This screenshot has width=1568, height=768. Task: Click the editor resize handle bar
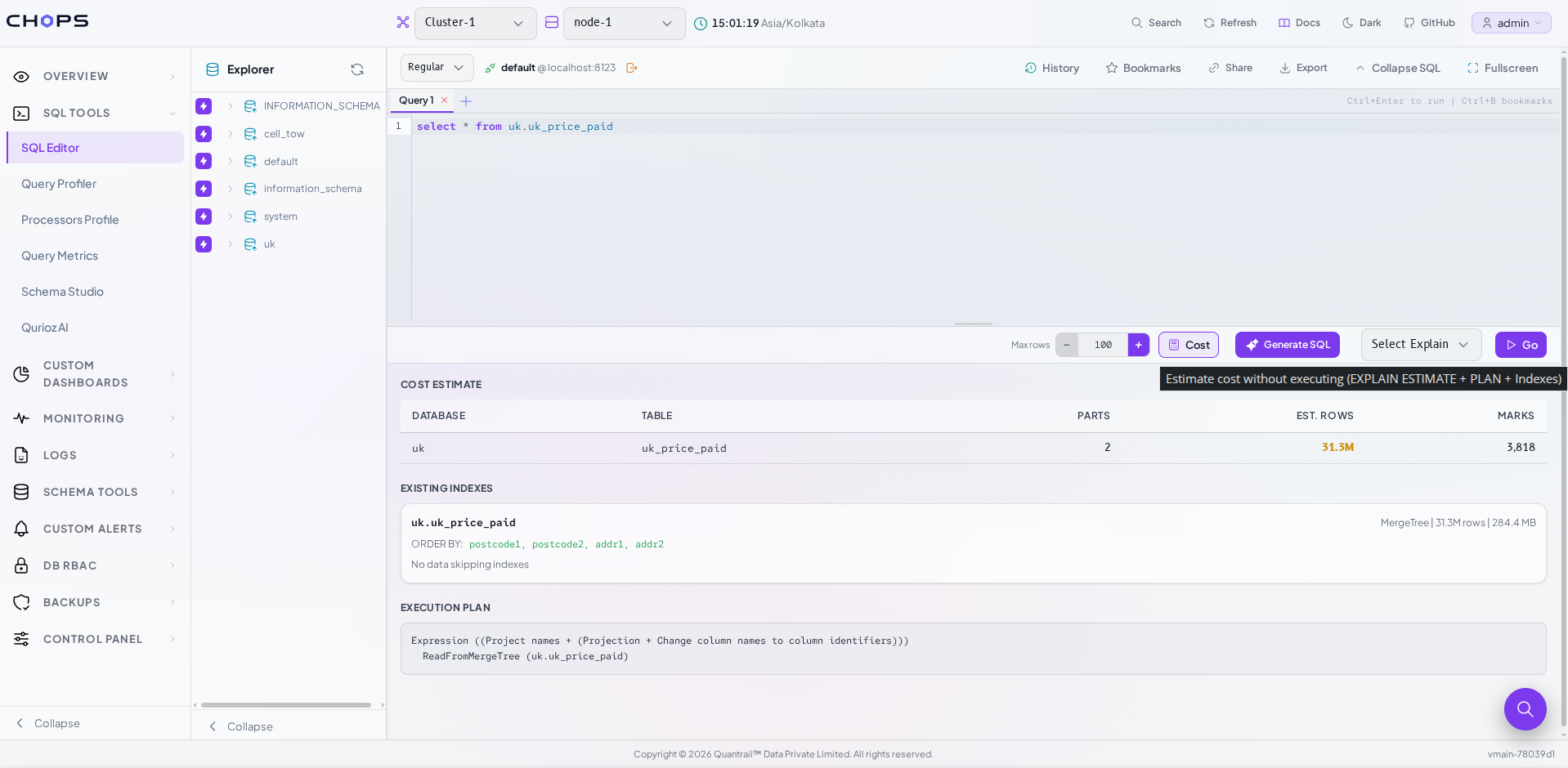(x=973, y=324)
